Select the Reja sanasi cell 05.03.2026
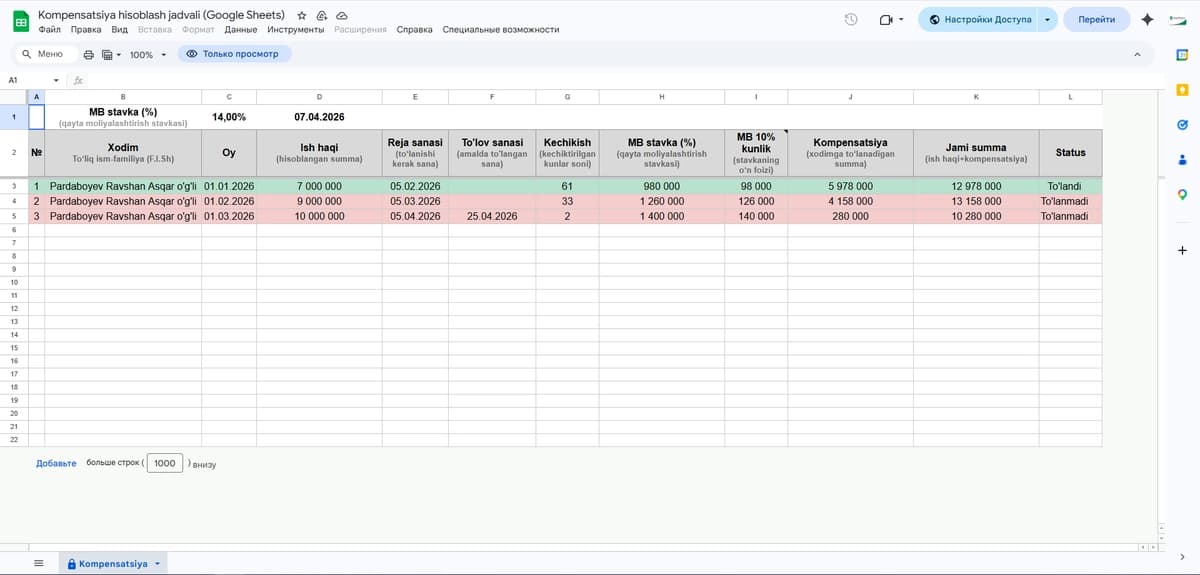This screenshot has height=575, width=1200. (x=415, y=201)
